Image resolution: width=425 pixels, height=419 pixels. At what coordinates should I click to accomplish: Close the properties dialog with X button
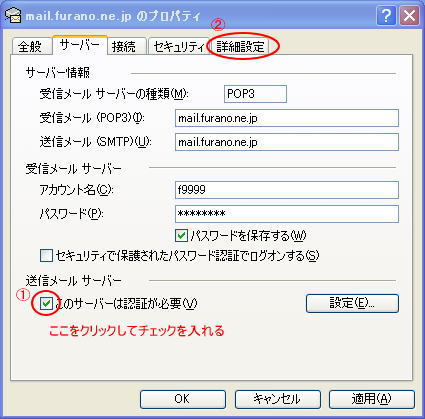click(409, 15)
